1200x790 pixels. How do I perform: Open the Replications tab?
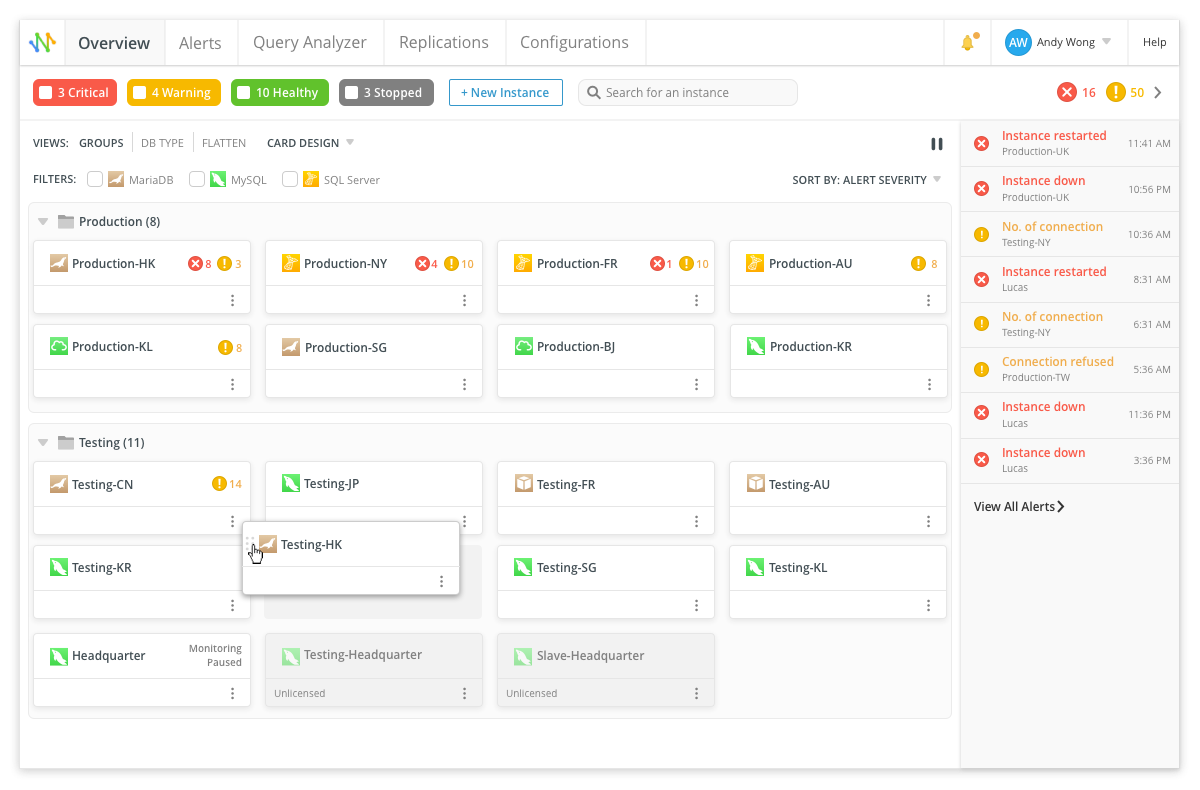444,43
